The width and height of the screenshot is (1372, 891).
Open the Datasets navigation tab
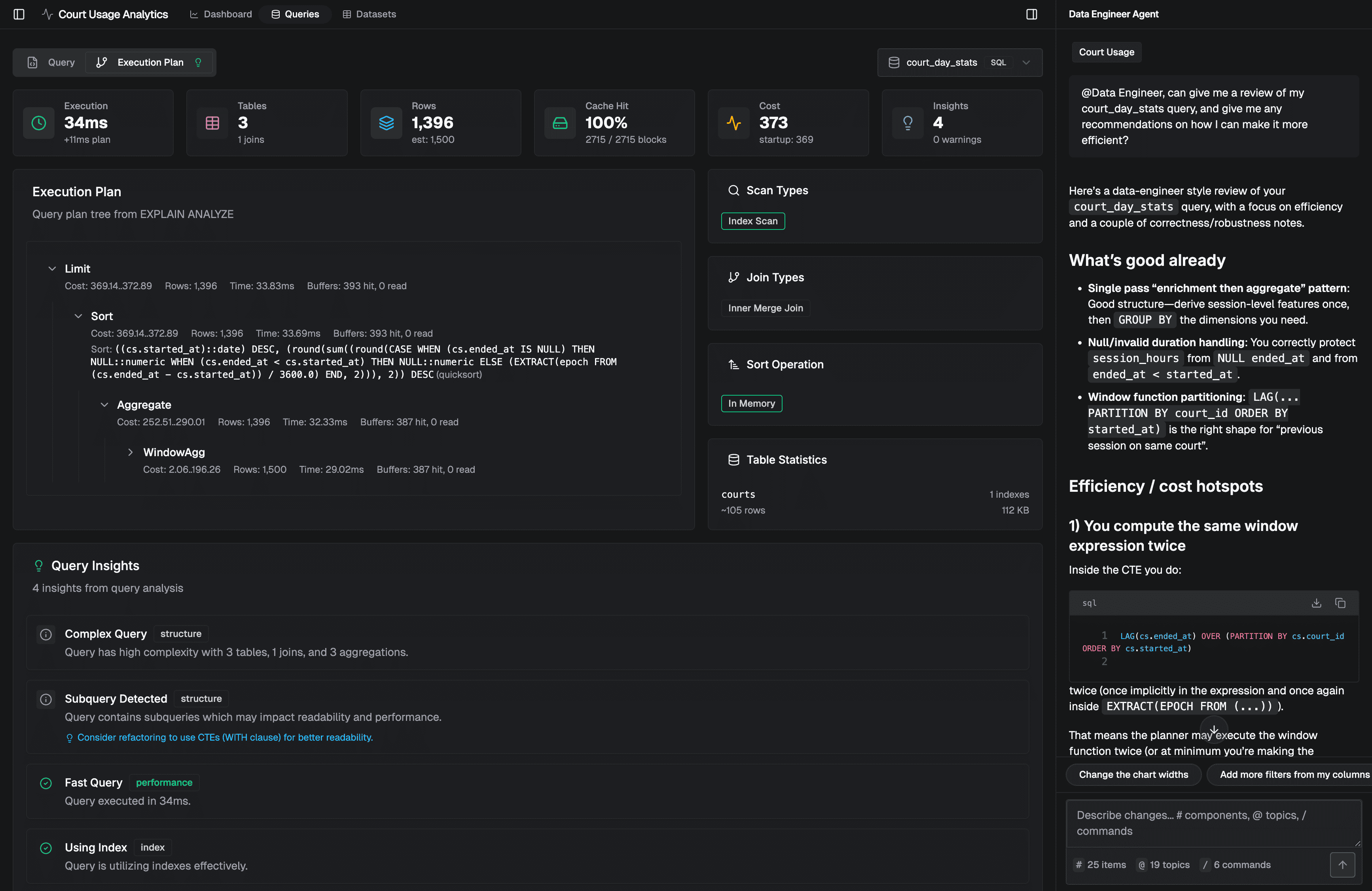(369, 14)
